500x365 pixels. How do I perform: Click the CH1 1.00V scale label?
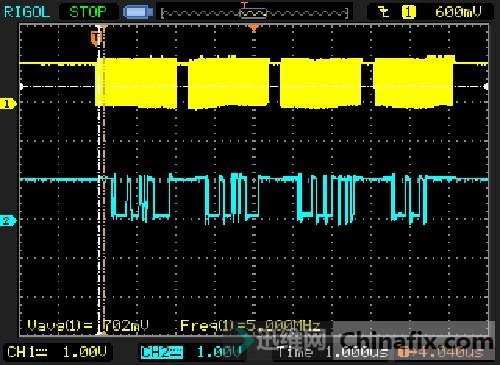pos(57,352)
